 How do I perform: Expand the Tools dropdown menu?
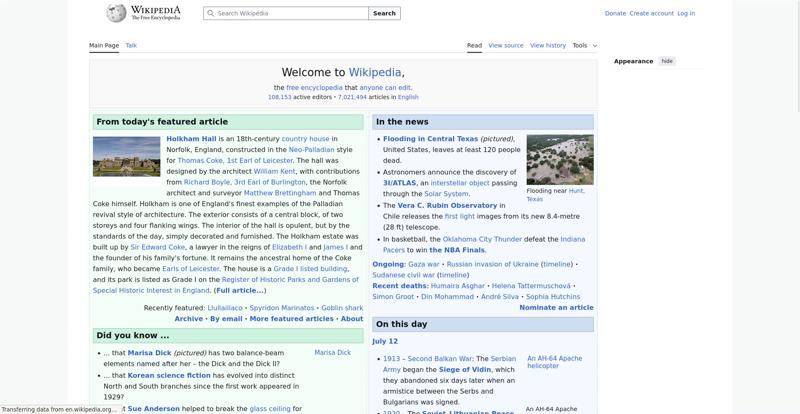tap(585, 45)
